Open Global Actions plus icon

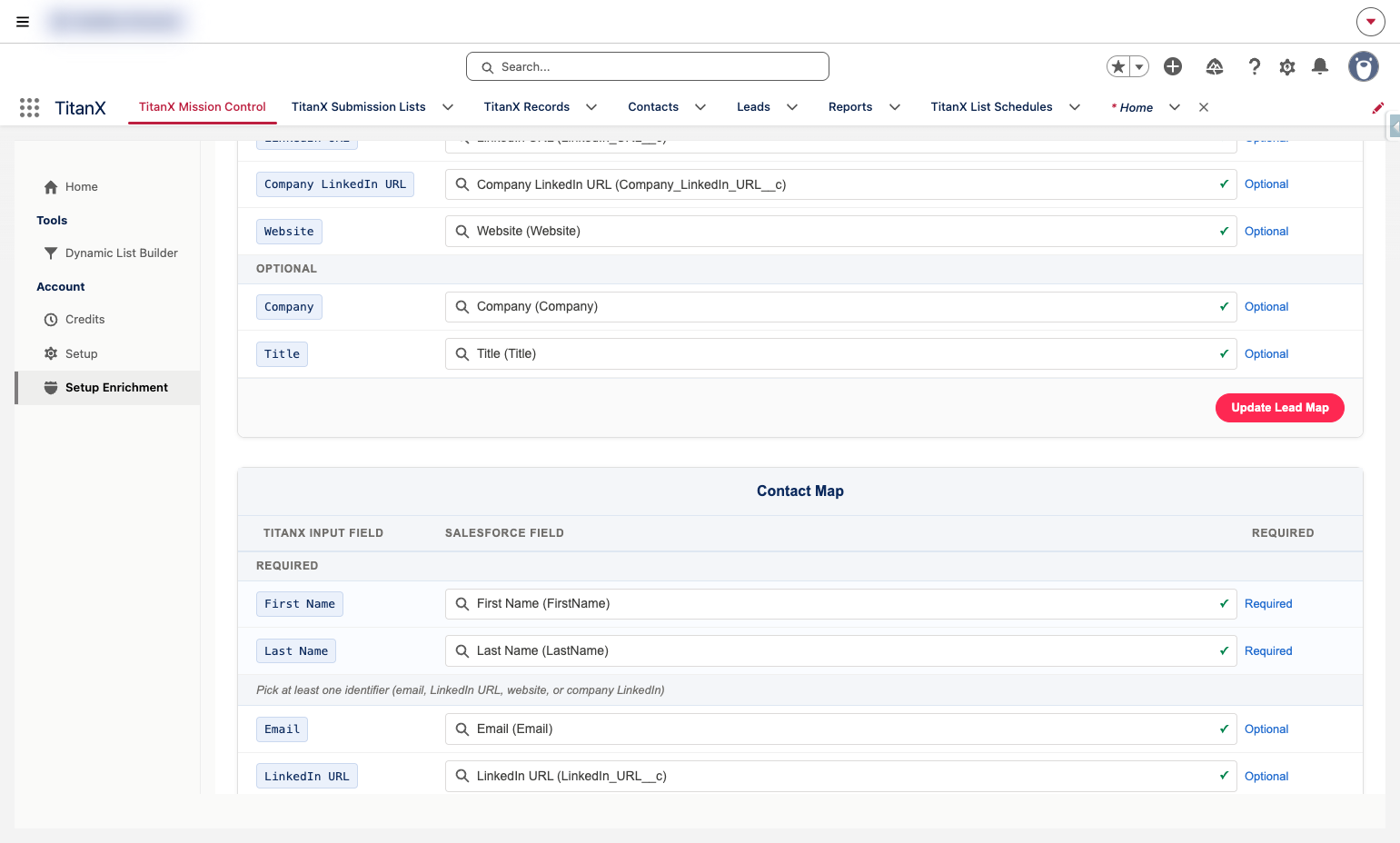tap(1173, 66)
